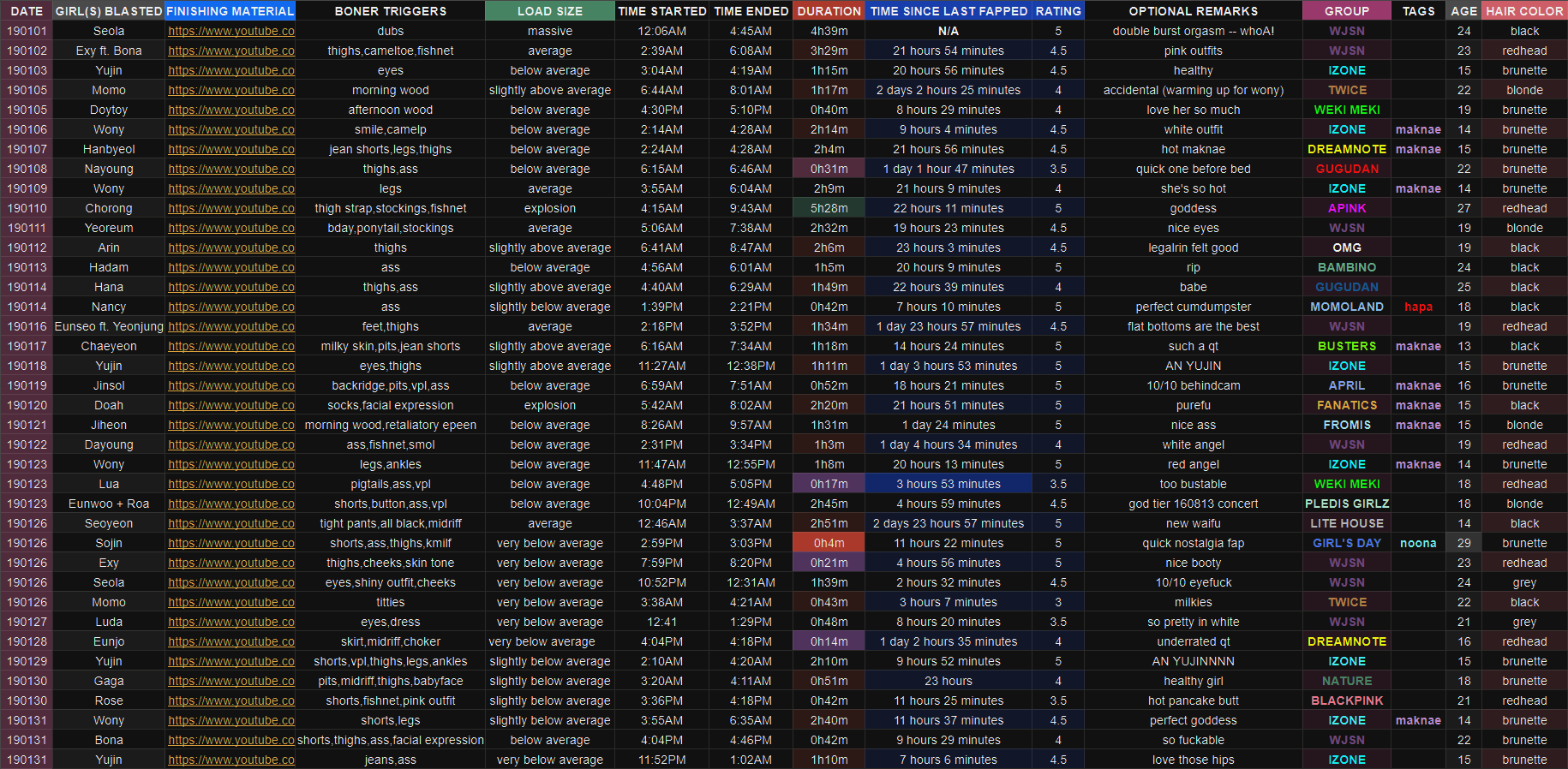
Task: Click the date cell 190129
Action: pos(27,661)
